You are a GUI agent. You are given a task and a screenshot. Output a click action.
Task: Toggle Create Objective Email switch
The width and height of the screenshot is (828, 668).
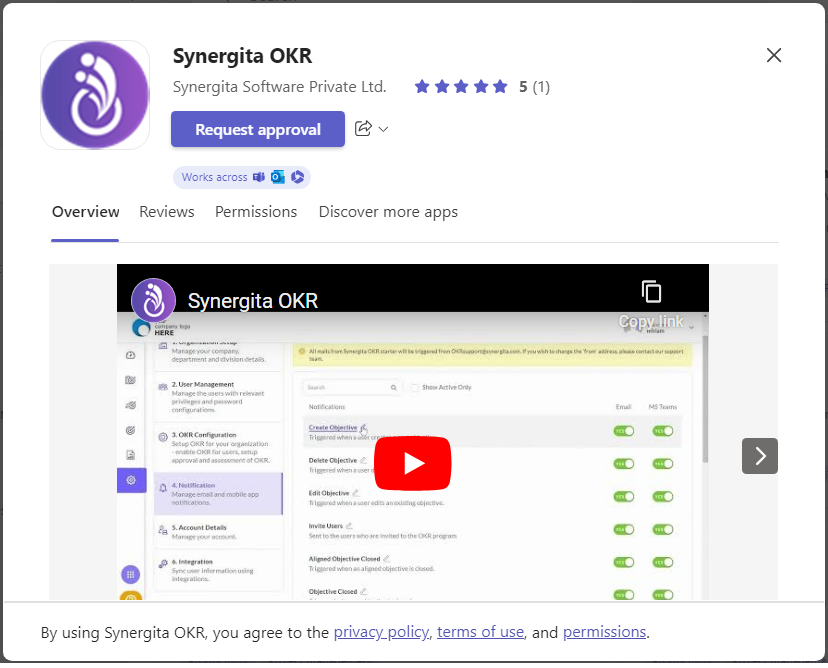click(624, 431)
